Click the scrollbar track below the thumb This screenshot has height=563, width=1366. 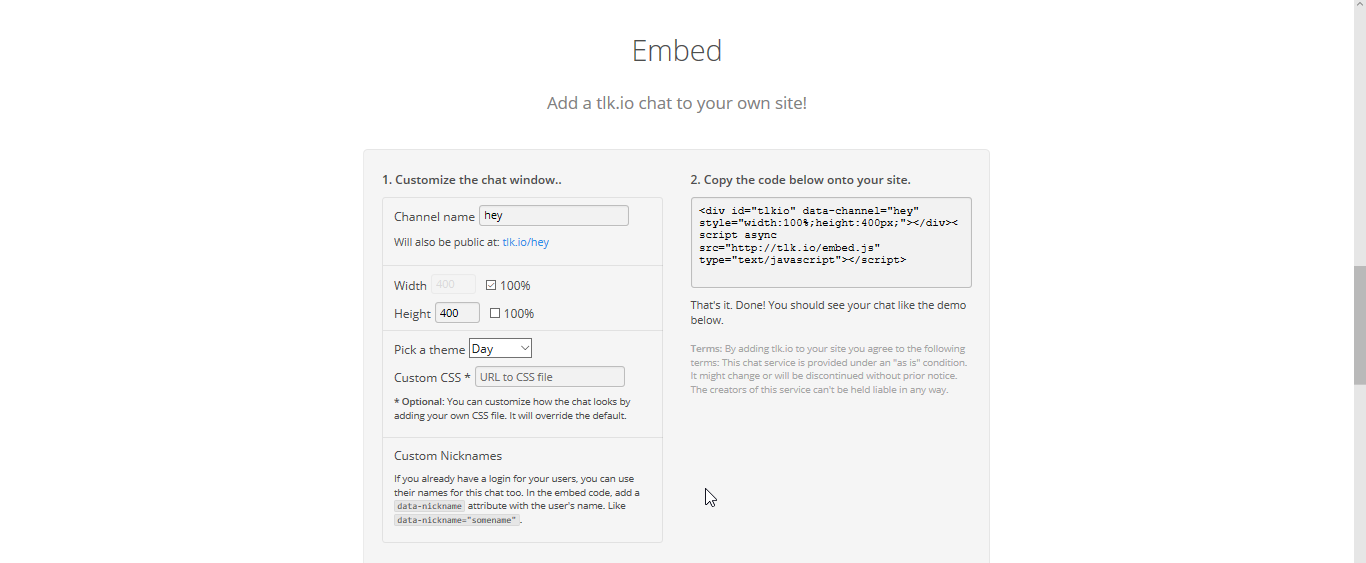pyautogui.click(x=1359, y=470)
